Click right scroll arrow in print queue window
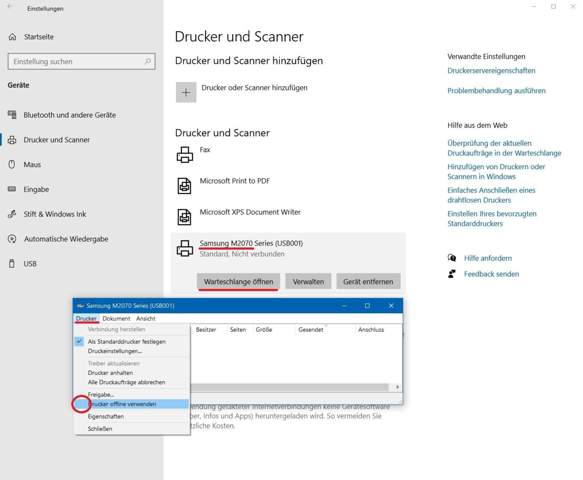The height and width of the screenshot is (480, 583). pyautogui.click(x=397, y=387)
